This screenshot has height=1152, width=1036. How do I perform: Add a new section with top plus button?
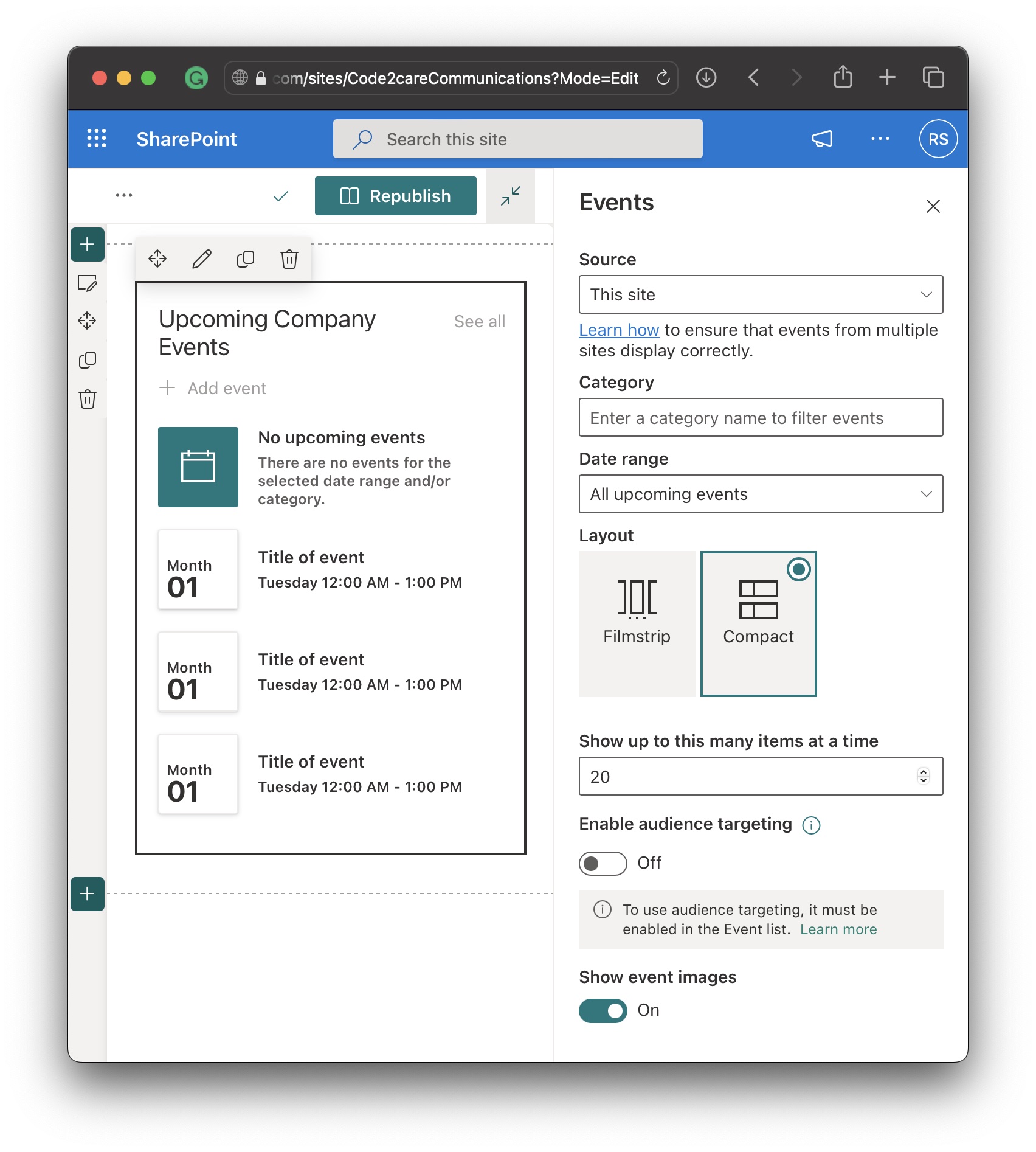[88, 245]
